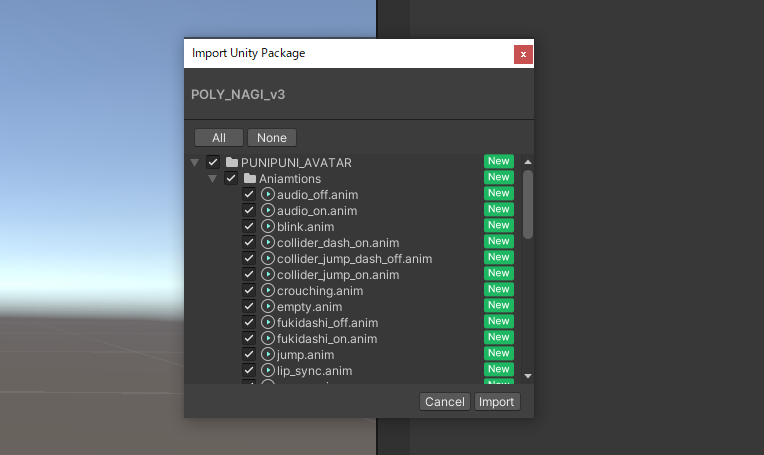
Task: Click the jump.anim animation clip icon
Action: [267, 354]
